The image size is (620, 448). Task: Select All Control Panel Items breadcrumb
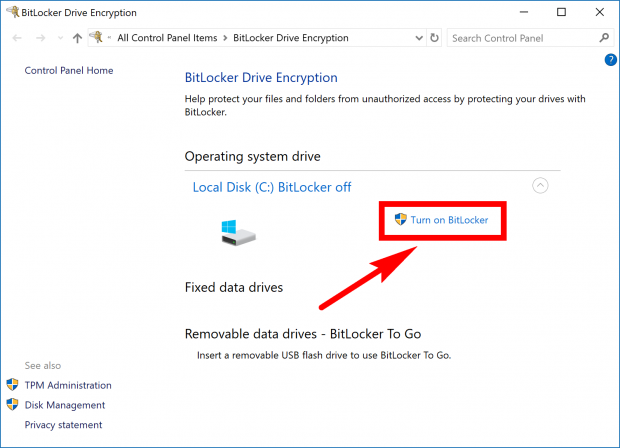click(x=166, y=38)
